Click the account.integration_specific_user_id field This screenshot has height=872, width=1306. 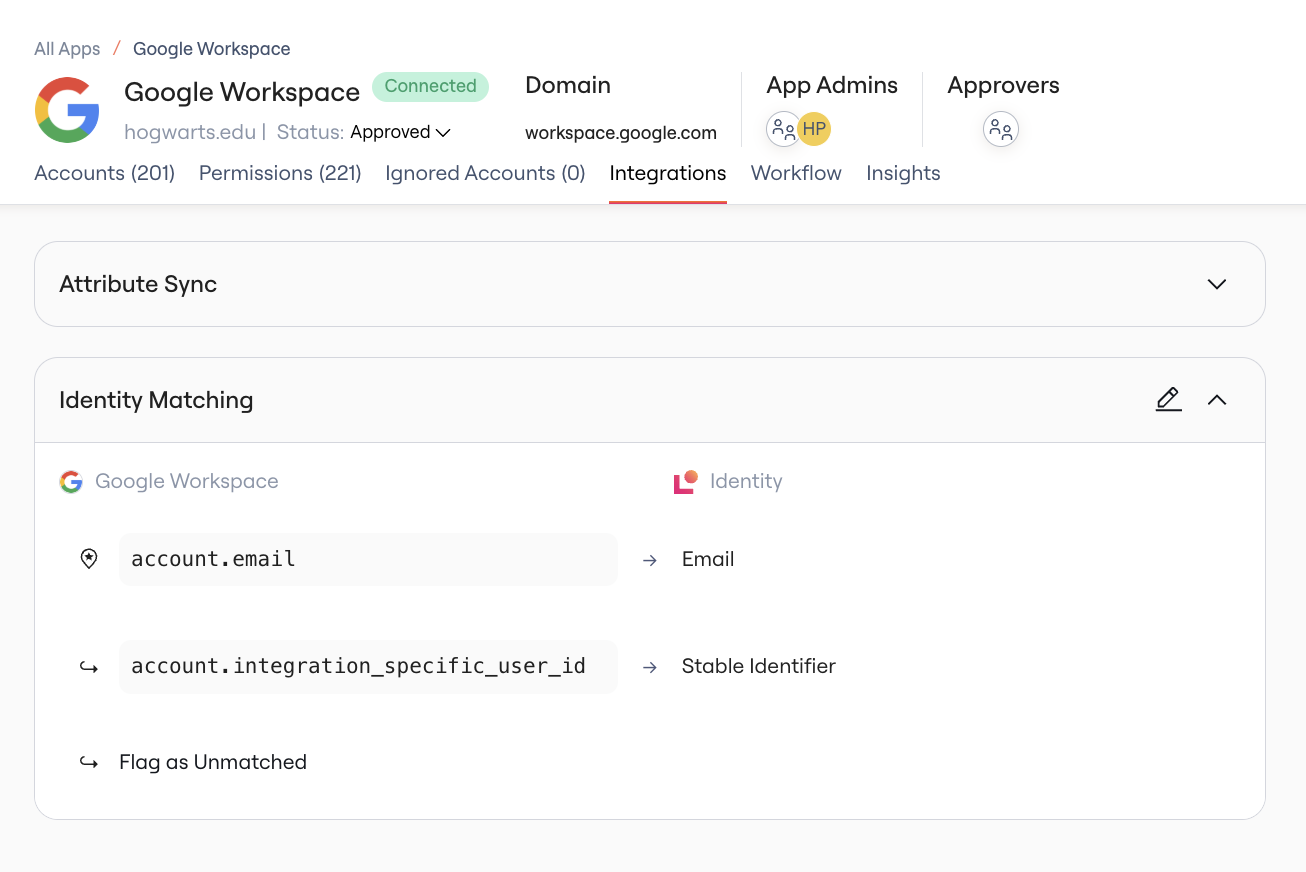[x=368, y=666]
